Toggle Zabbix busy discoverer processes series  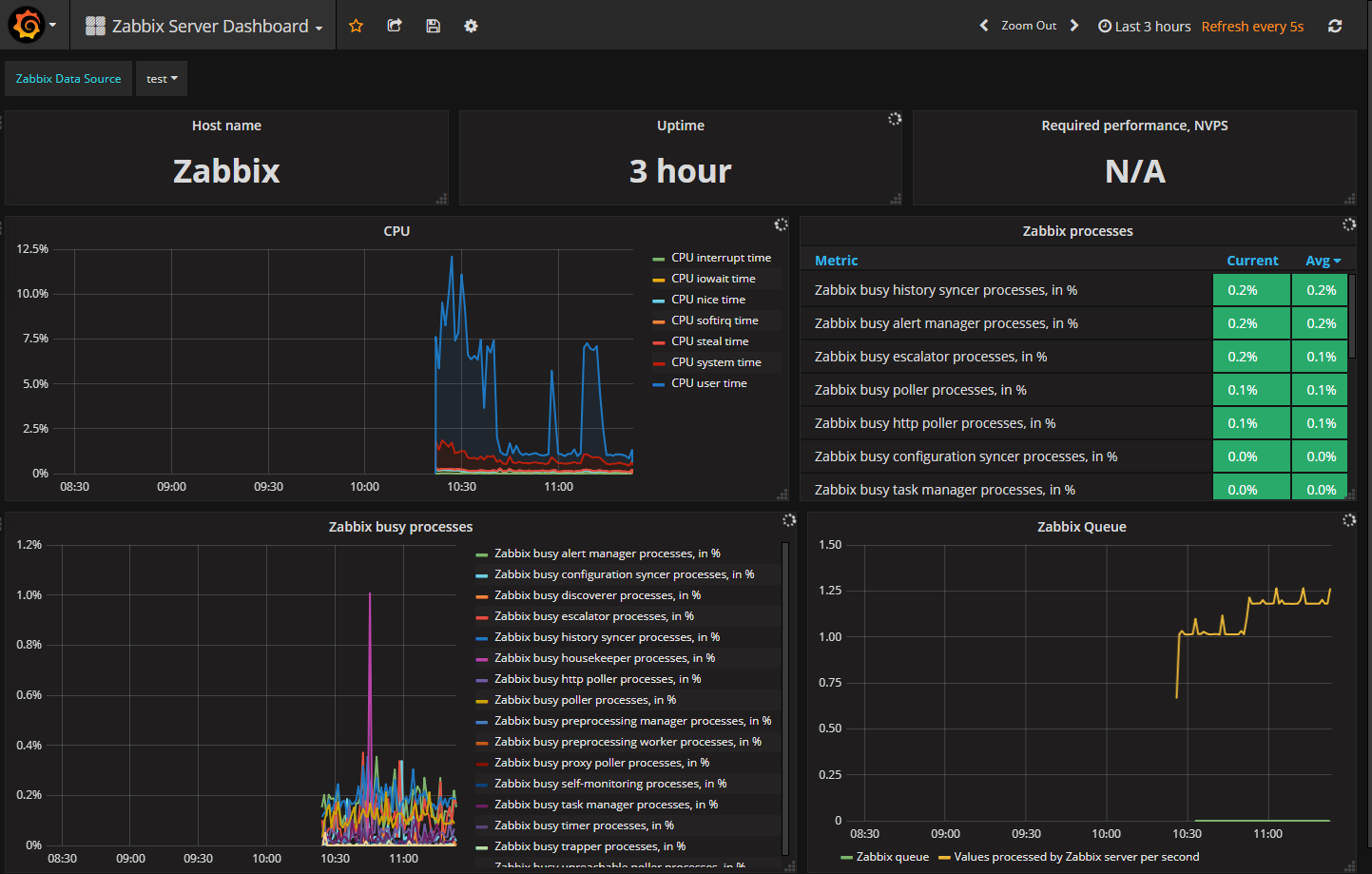coord(597,595)
